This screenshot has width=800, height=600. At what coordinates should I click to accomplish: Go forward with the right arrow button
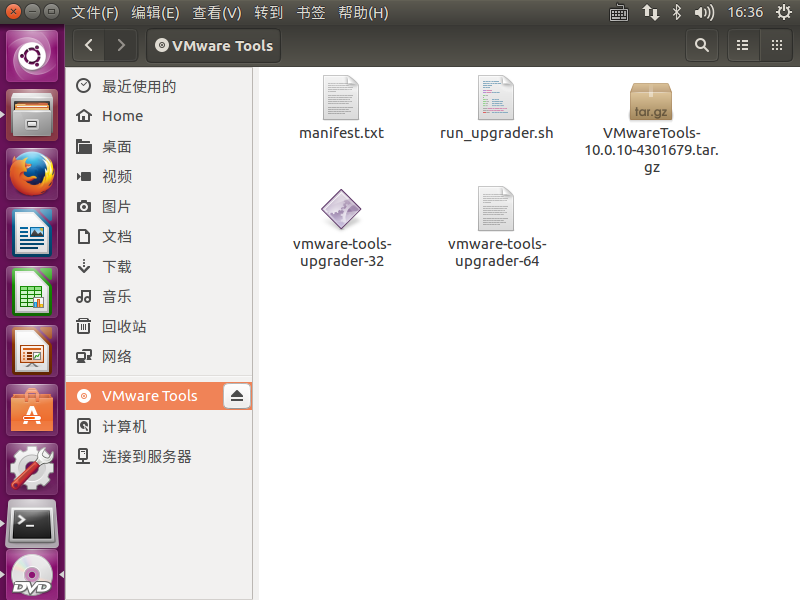(121, 45)
